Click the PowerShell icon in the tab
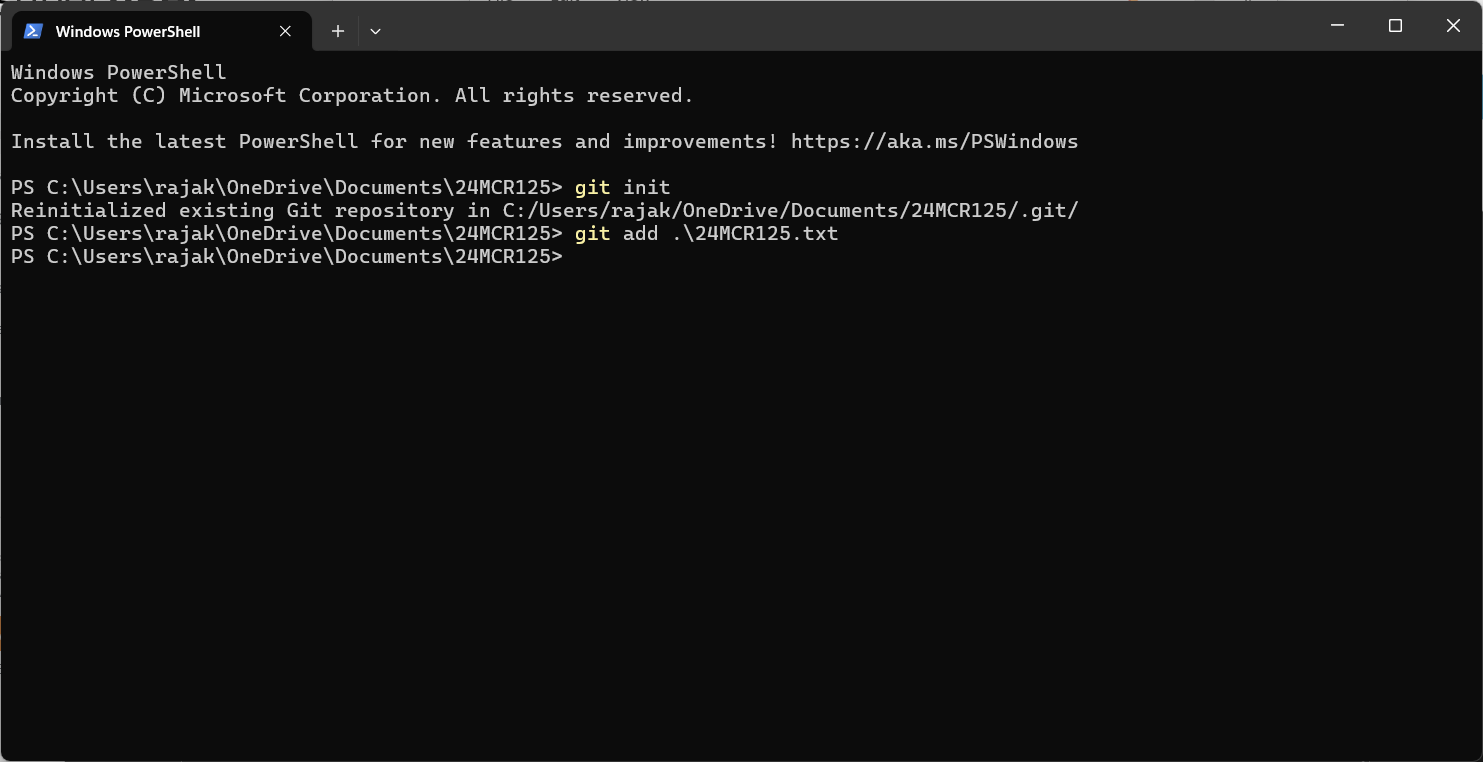The image size is (1483, 762). point(33,31)
